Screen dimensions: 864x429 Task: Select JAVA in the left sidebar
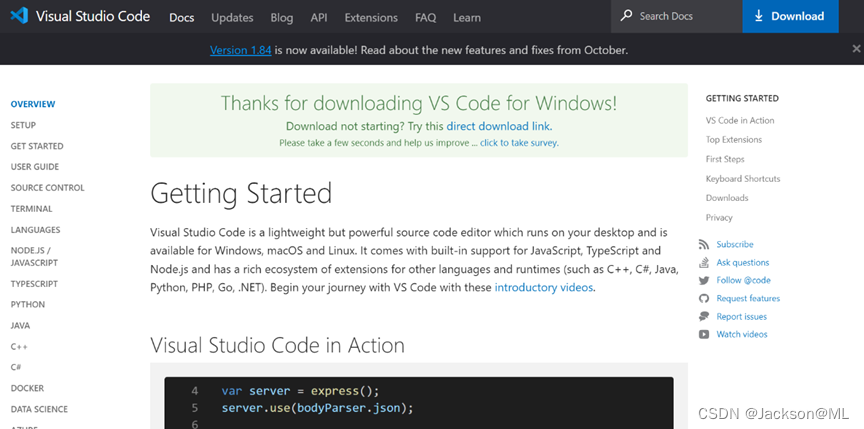20,325
